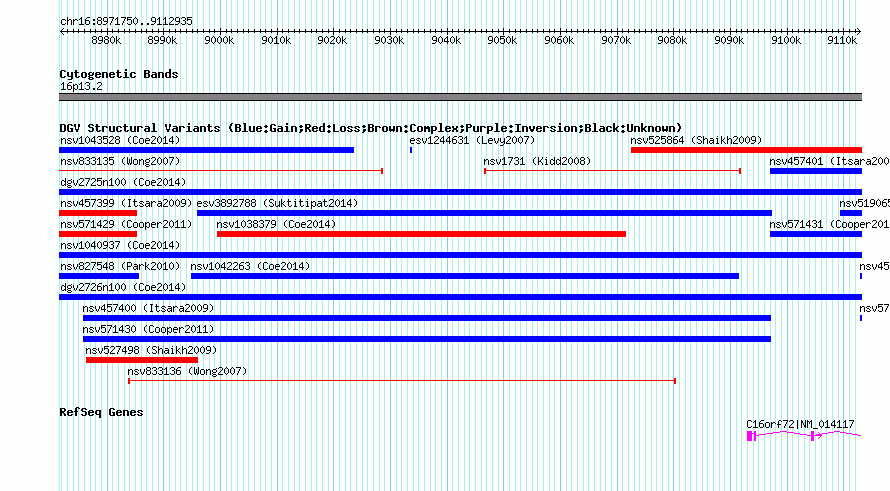Click the 9000k ruler position label
Image resolution: width=890 pixels, height=491 pixels.
(x=219, y=40)
